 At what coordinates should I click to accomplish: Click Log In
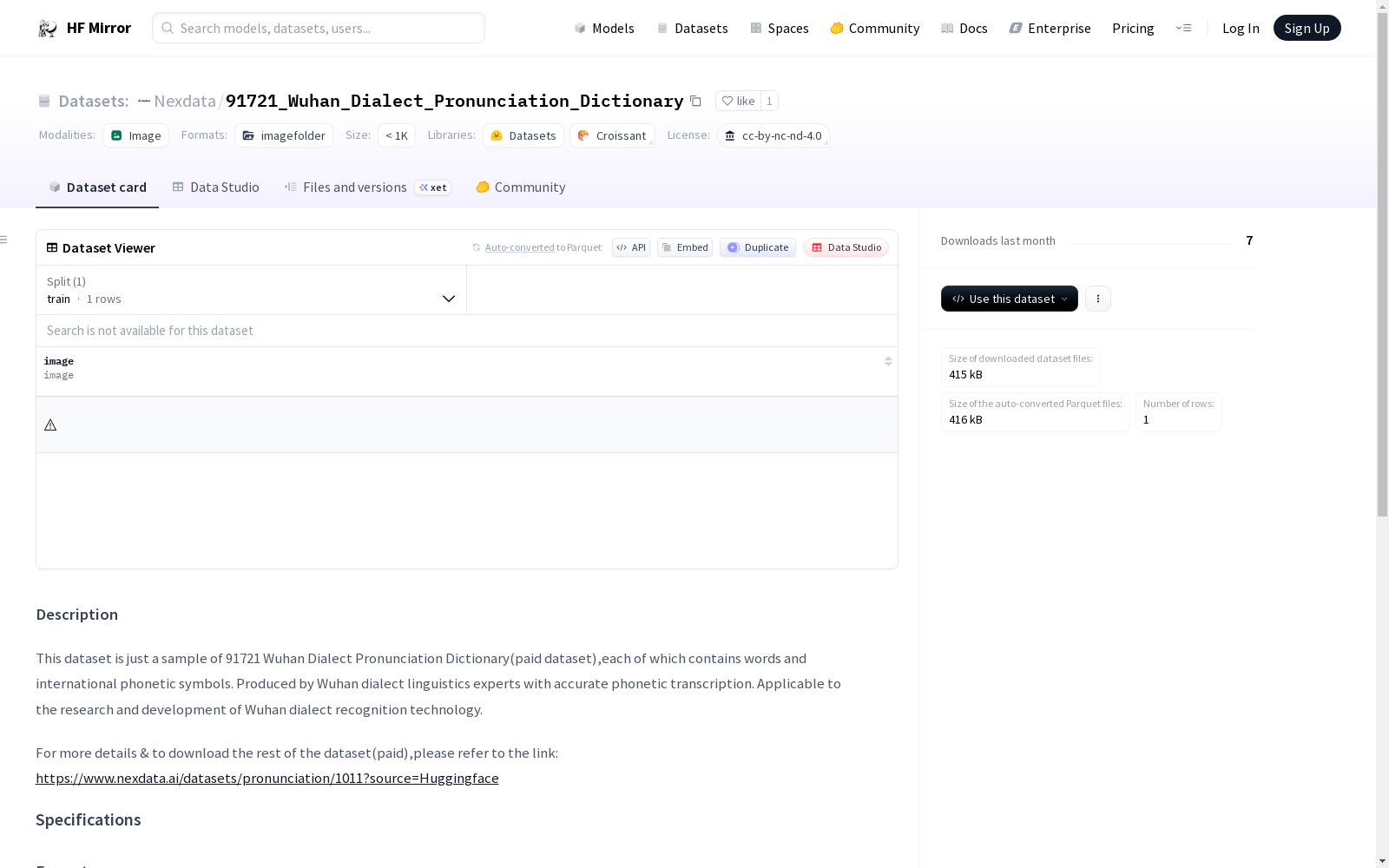point(1241,28)
